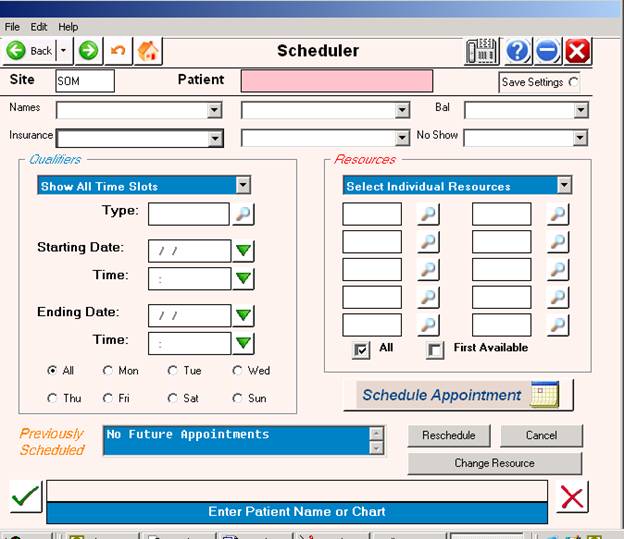Click the Reschedule button
The width and height of the screenshot is (624, 539).
tap(448, 435)
